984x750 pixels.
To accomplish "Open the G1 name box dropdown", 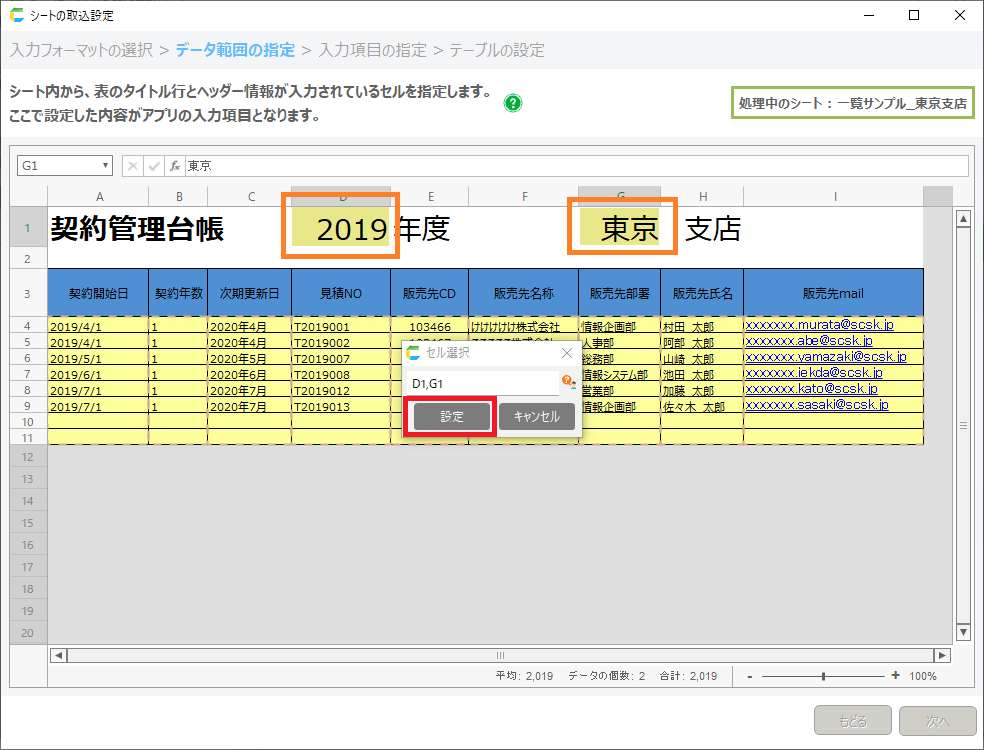I will pyautogui.click(x=105, y=166).
